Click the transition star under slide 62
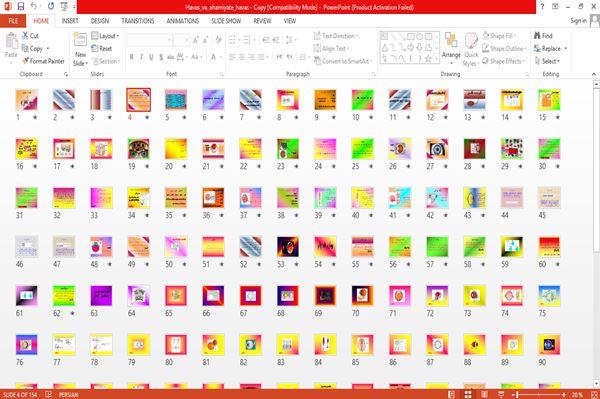This screenshot has width=600, height=399. tap(72, 313)
